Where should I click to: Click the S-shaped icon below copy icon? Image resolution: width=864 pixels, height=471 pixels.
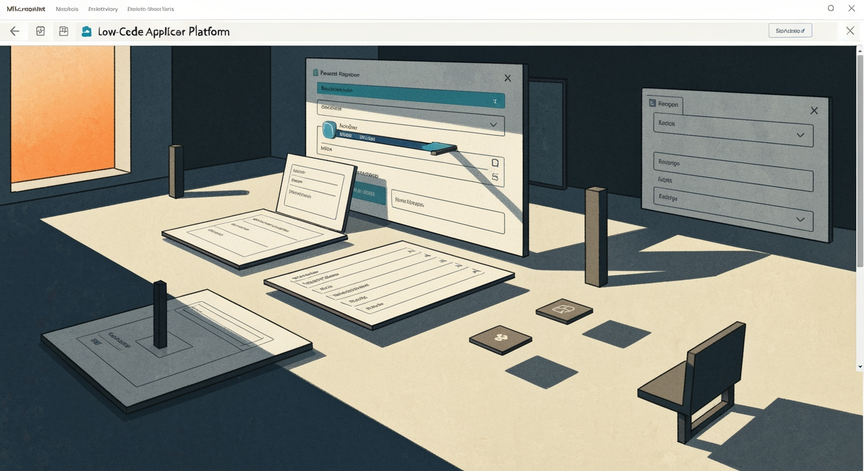click(495, 177)
